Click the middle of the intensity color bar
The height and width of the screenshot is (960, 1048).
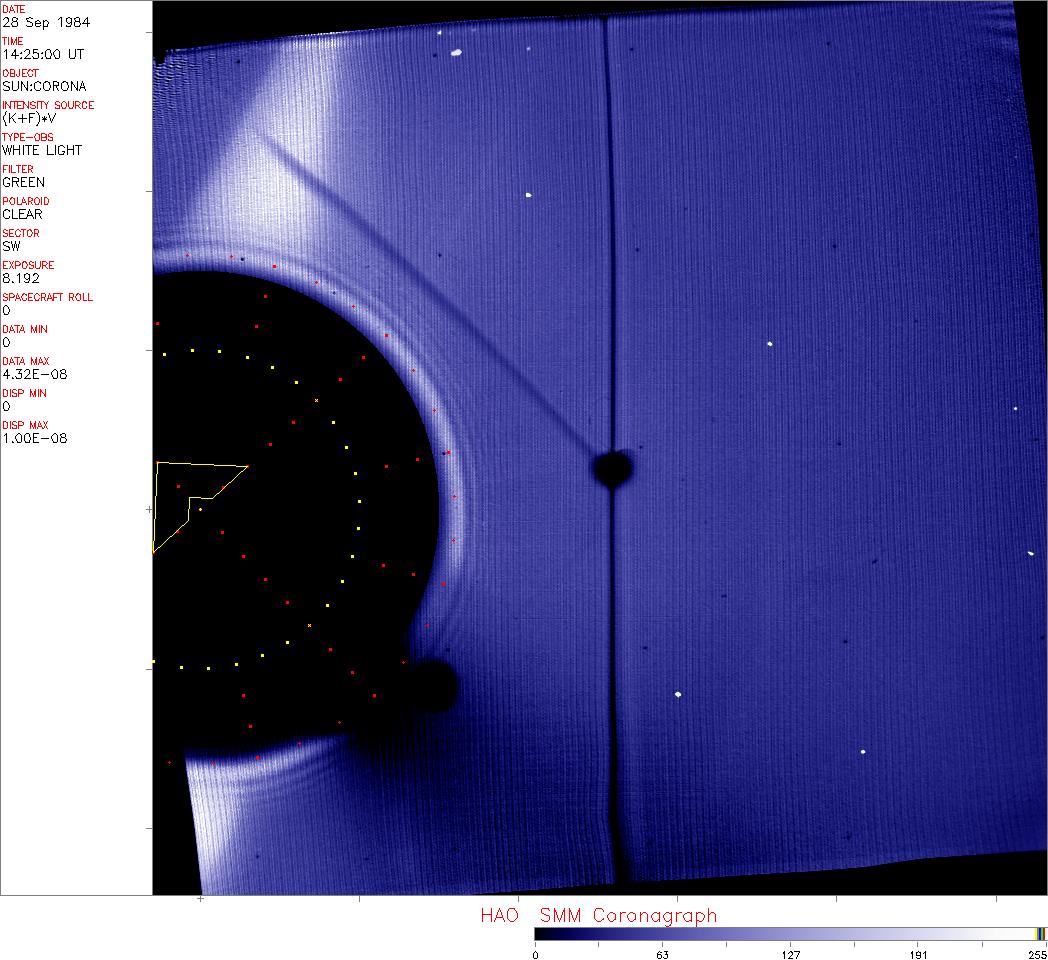tap(790, 933)
